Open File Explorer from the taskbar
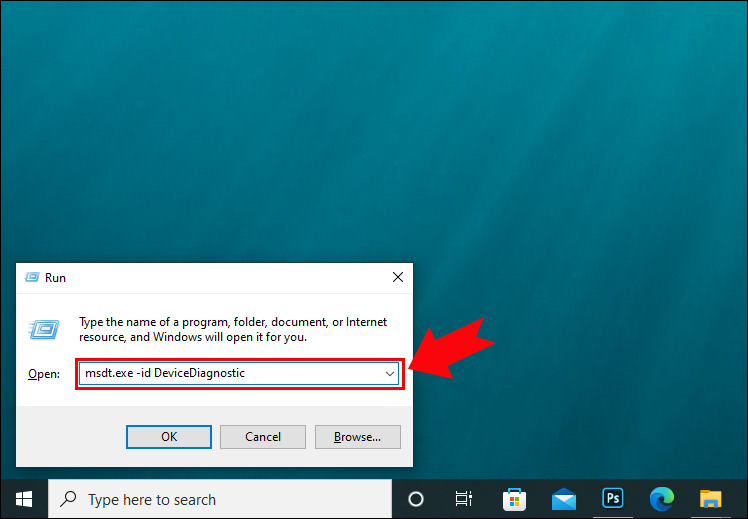 coord(711,499)
